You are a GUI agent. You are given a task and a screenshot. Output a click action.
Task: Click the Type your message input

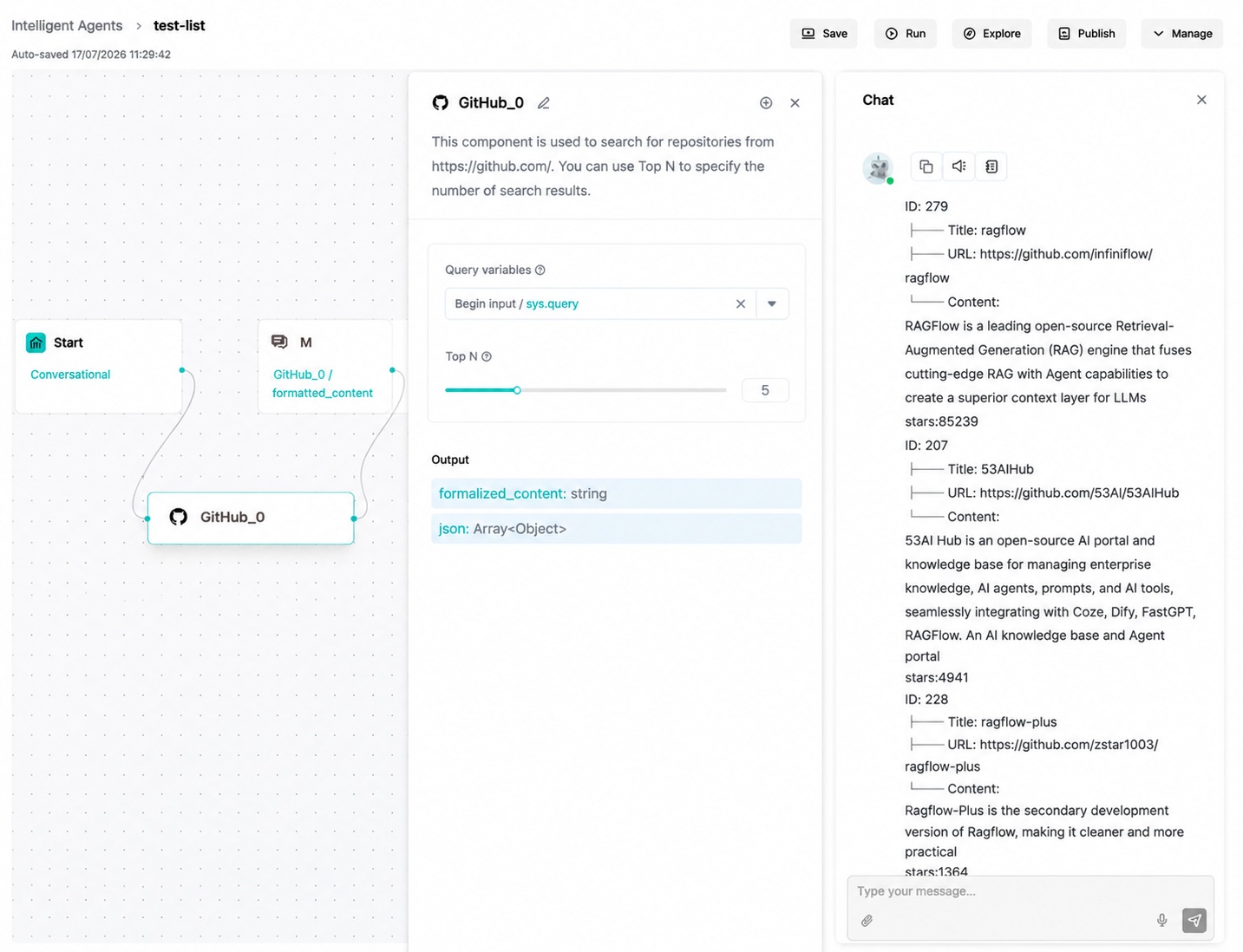1030,891
